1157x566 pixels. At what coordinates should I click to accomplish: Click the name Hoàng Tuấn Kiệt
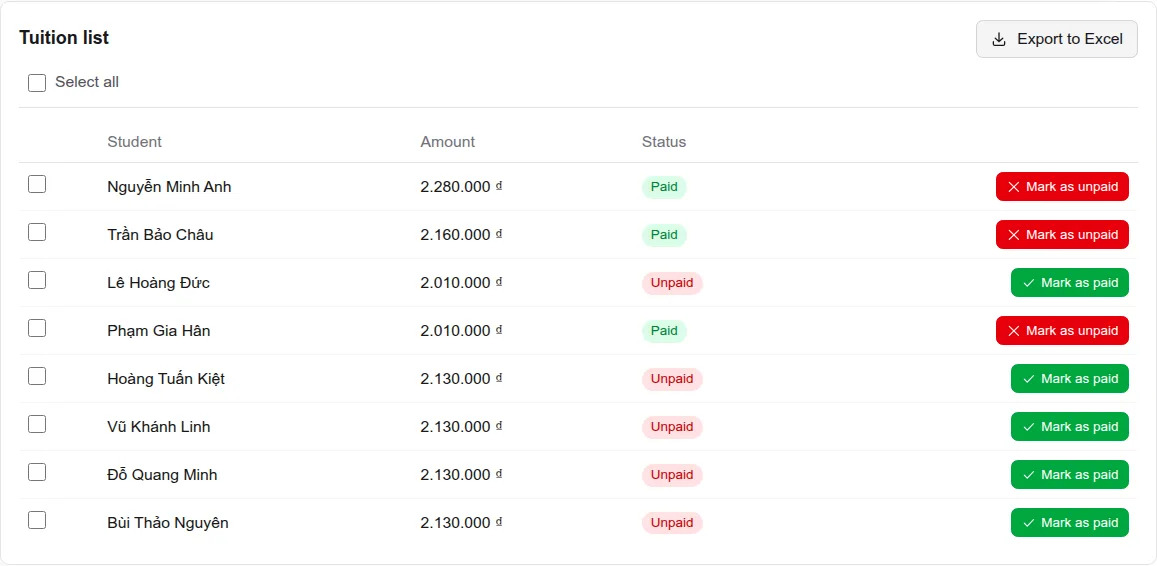coord(166,379)
